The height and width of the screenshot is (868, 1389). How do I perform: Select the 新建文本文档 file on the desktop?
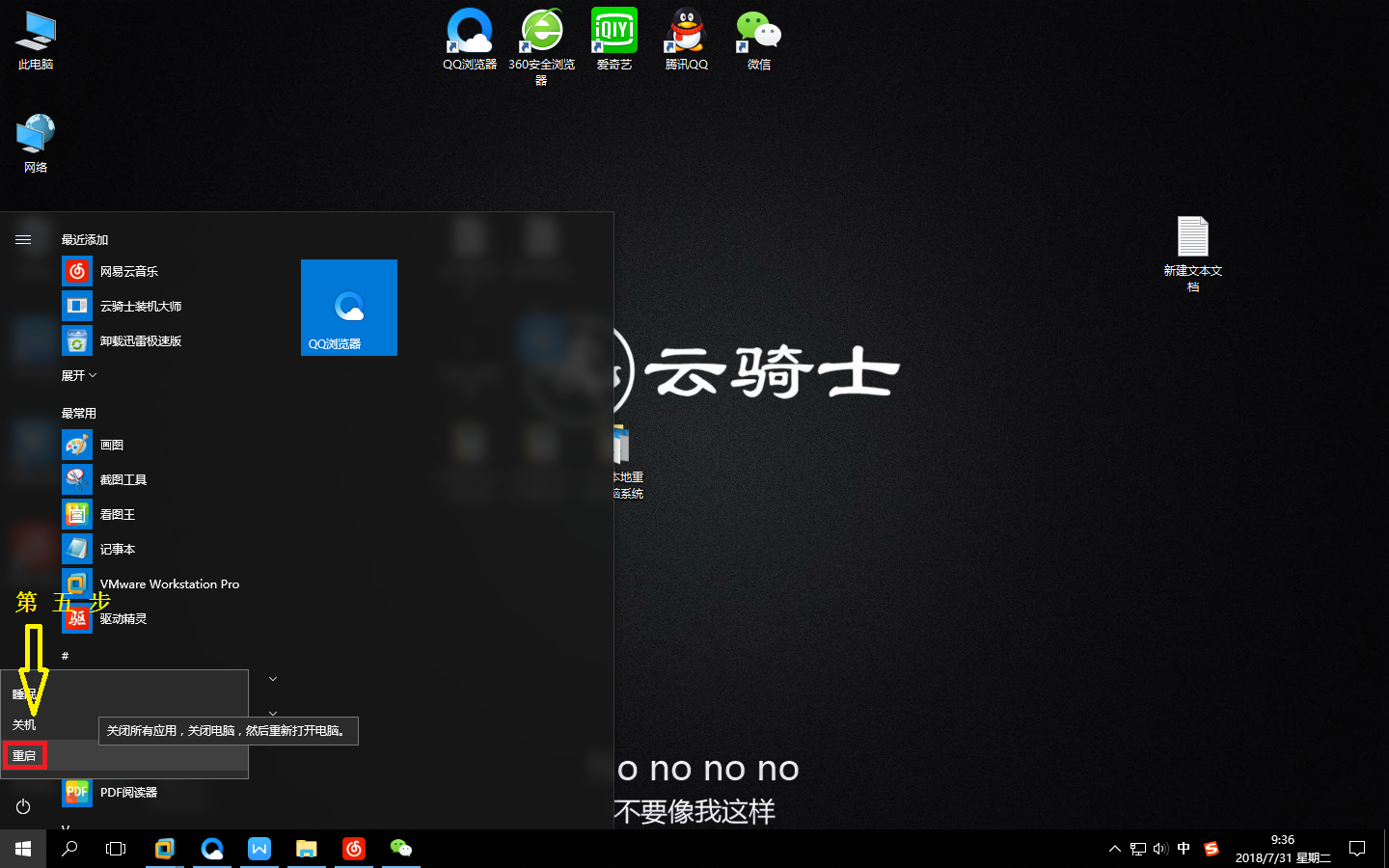click(x=1193, y=254)
